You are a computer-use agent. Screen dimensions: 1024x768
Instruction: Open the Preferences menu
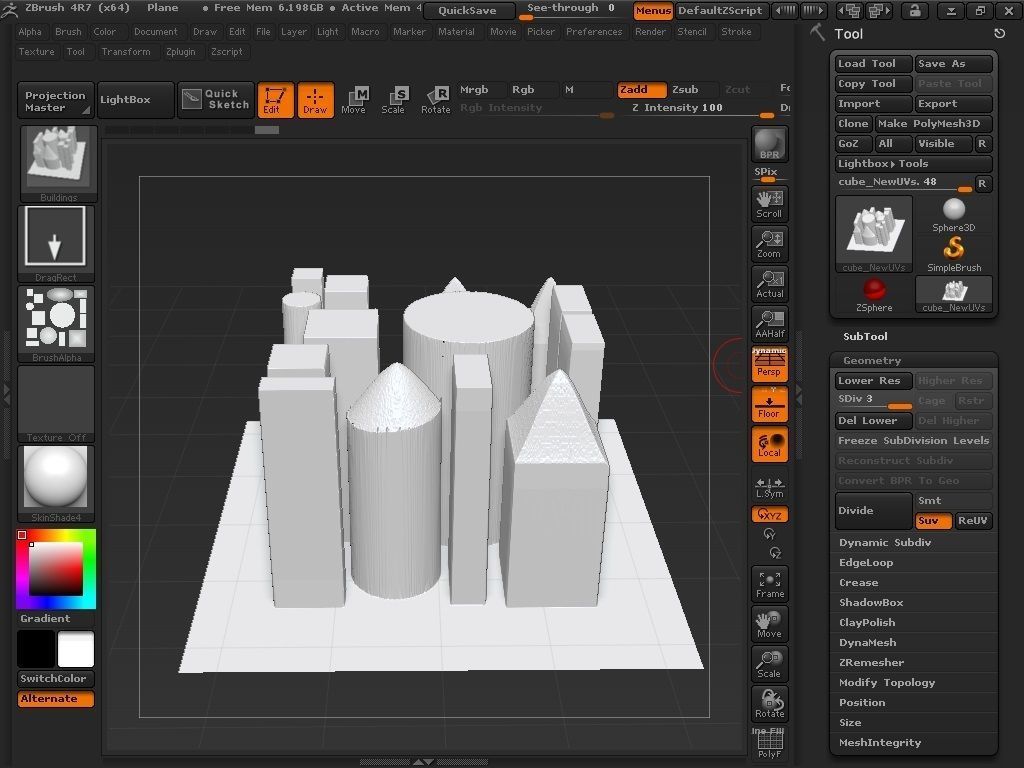(594, 31)
